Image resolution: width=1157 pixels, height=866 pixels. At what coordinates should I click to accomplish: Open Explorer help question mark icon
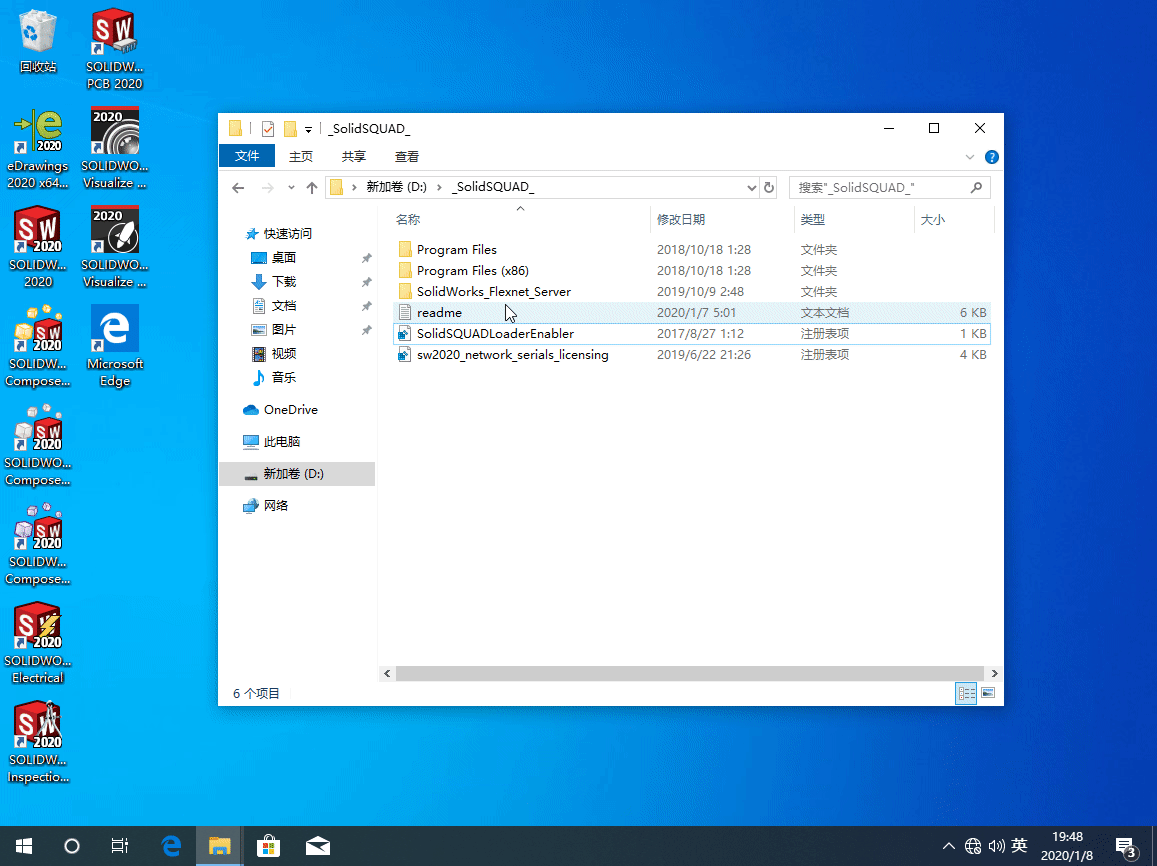(x=992, y=157)
